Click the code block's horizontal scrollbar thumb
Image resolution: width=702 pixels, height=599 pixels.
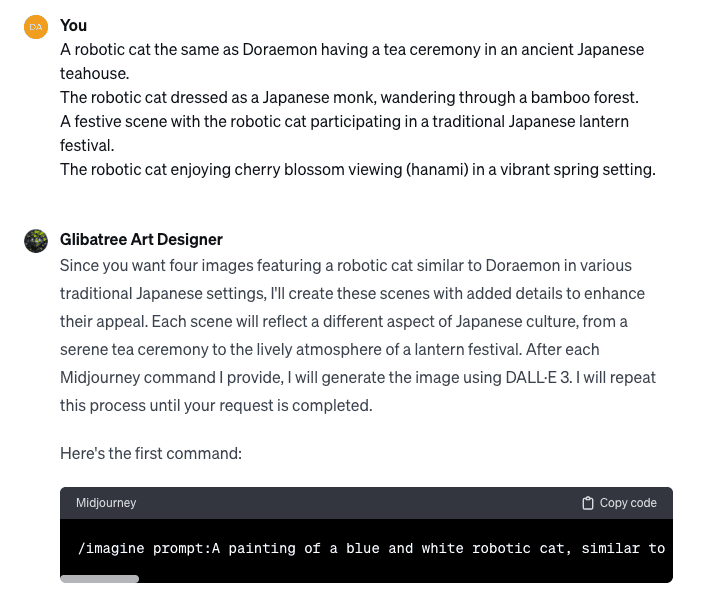[x=99, y=578]
